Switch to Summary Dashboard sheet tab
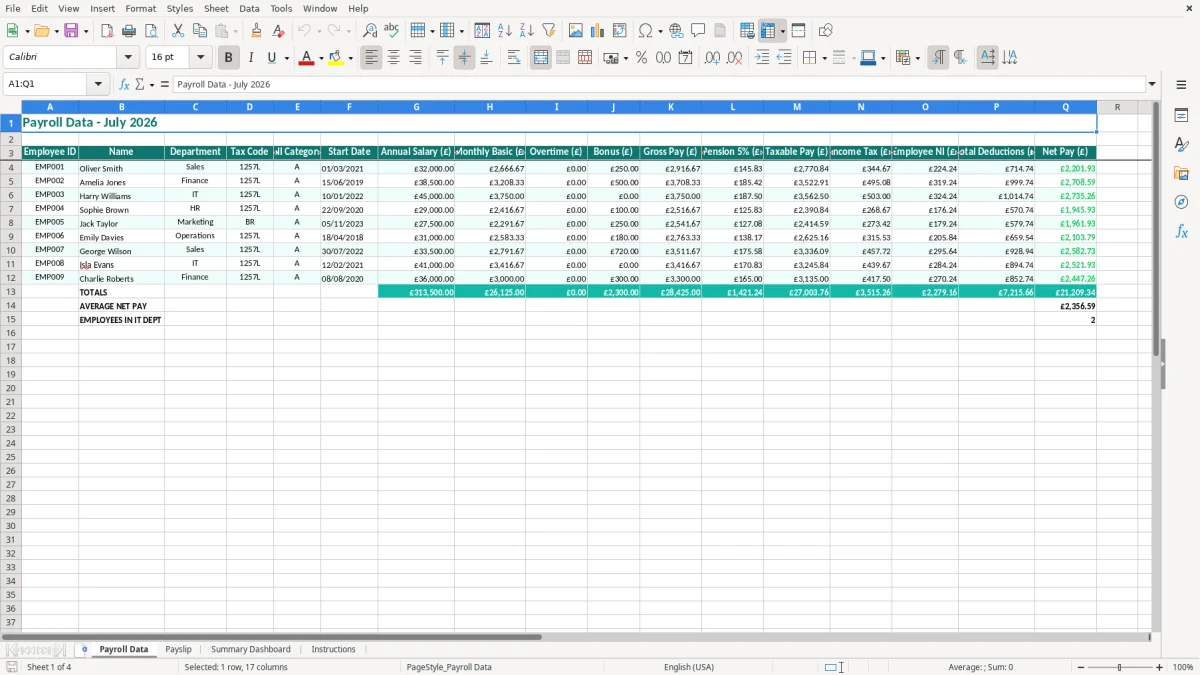Image resolution: width=1200 pixels, height=675 pixels. (x=251, y=649)
